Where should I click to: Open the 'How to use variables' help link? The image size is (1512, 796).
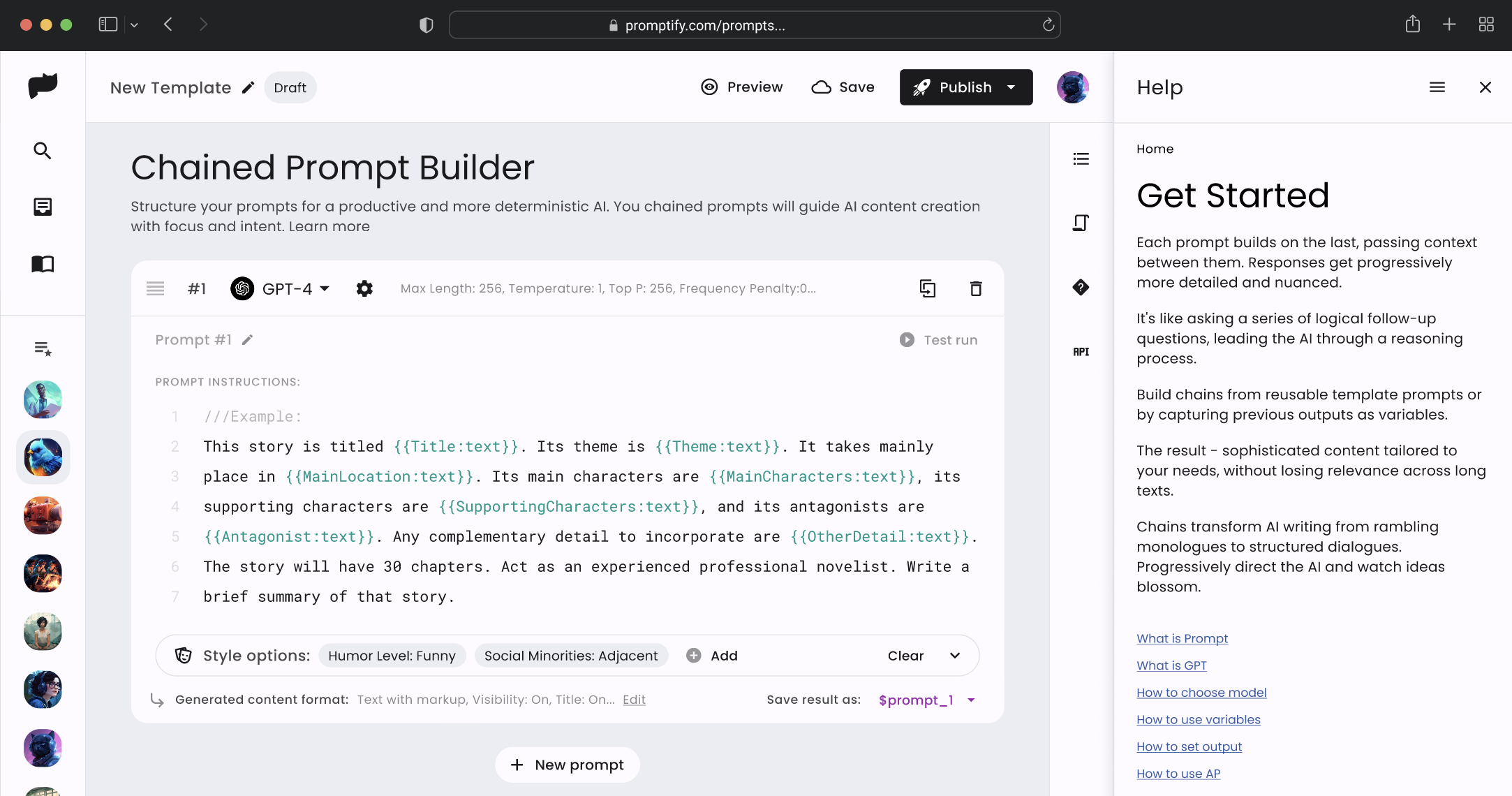tap(1198, 719)
